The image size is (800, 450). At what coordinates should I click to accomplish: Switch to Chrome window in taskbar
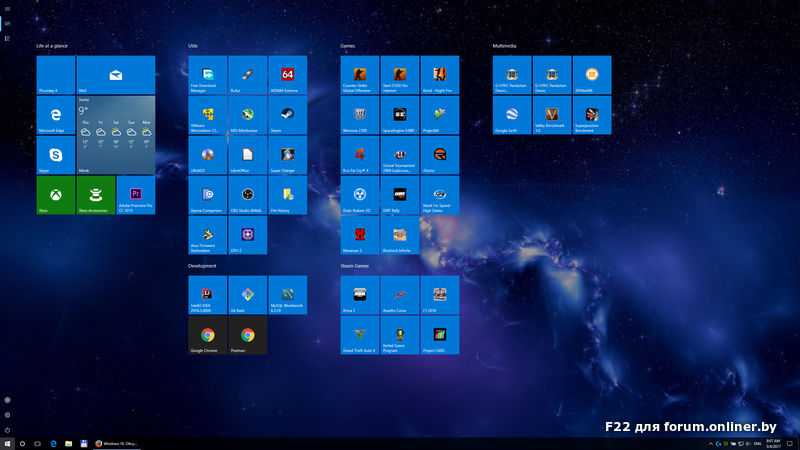pyautogui.click(x=118, y=442)
